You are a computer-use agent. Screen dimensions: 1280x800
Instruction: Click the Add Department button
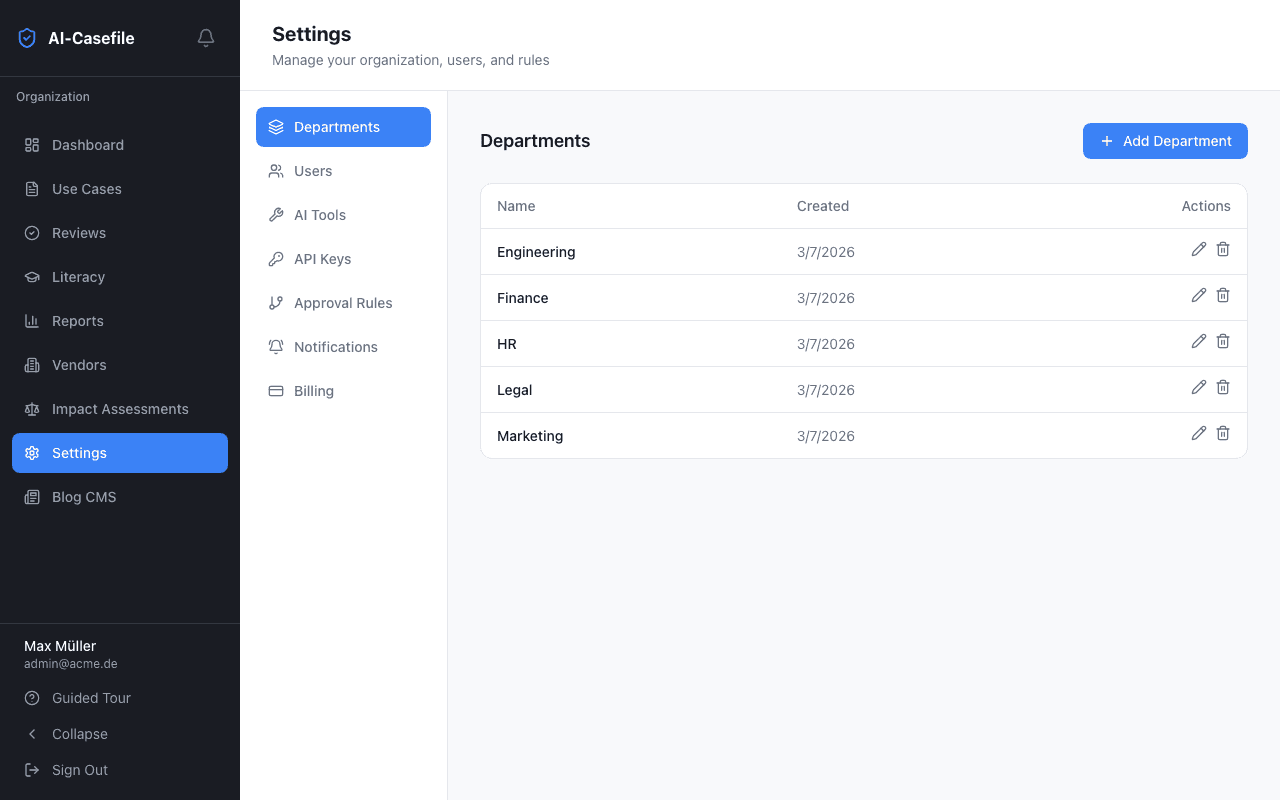coord(1165,141)
